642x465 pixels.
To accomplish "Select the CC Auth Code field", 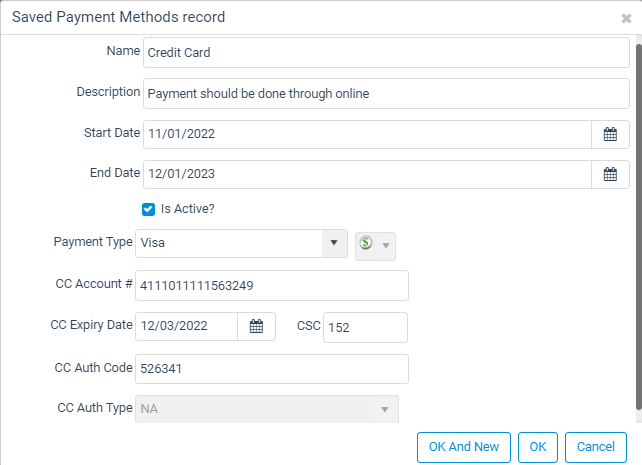I will point(271,368).
